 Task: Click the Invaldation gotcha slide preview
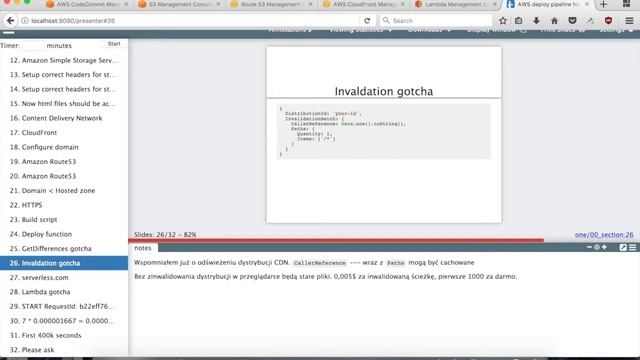[x=384, y=135]
